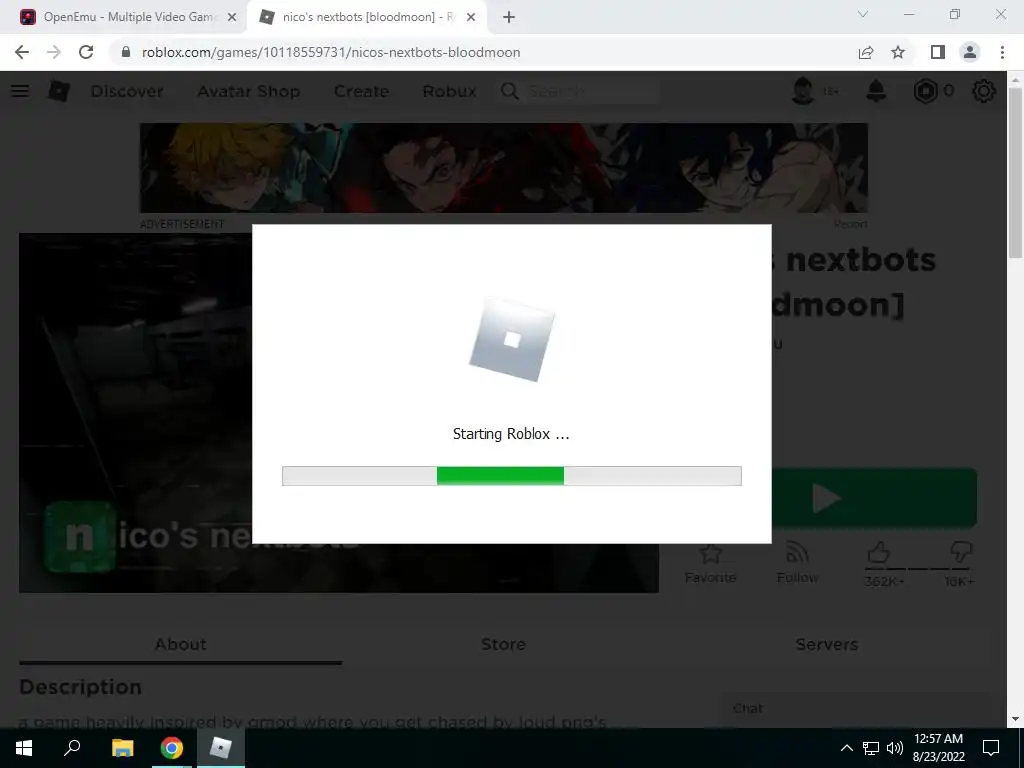Image resolution: width=1024 pixels, height=768 pixels.
Task: Click the Roblox taskbar icon
Action: [x=221, y=748]
